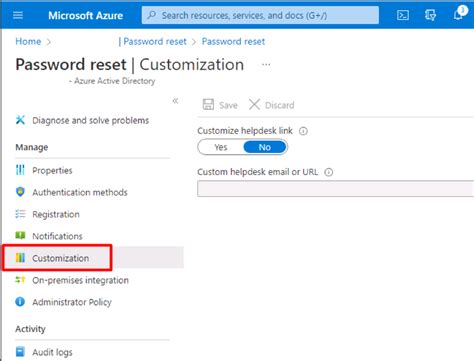Set Customize helpdesk link to No

coord(265,147)
